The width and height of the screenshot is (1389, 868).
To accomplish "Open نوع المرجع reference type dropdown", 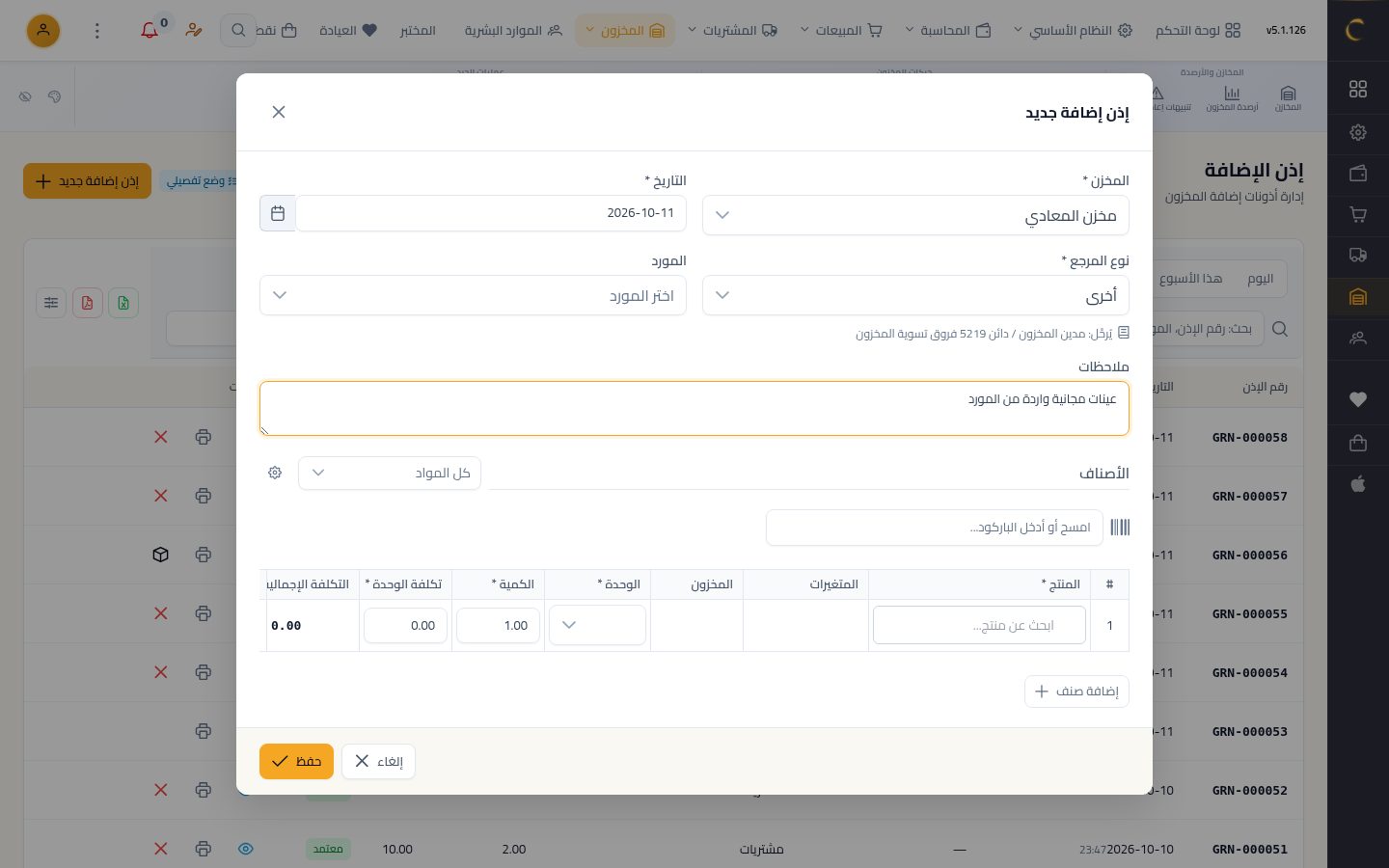I will pyautogui.click(x=915, y=295).
